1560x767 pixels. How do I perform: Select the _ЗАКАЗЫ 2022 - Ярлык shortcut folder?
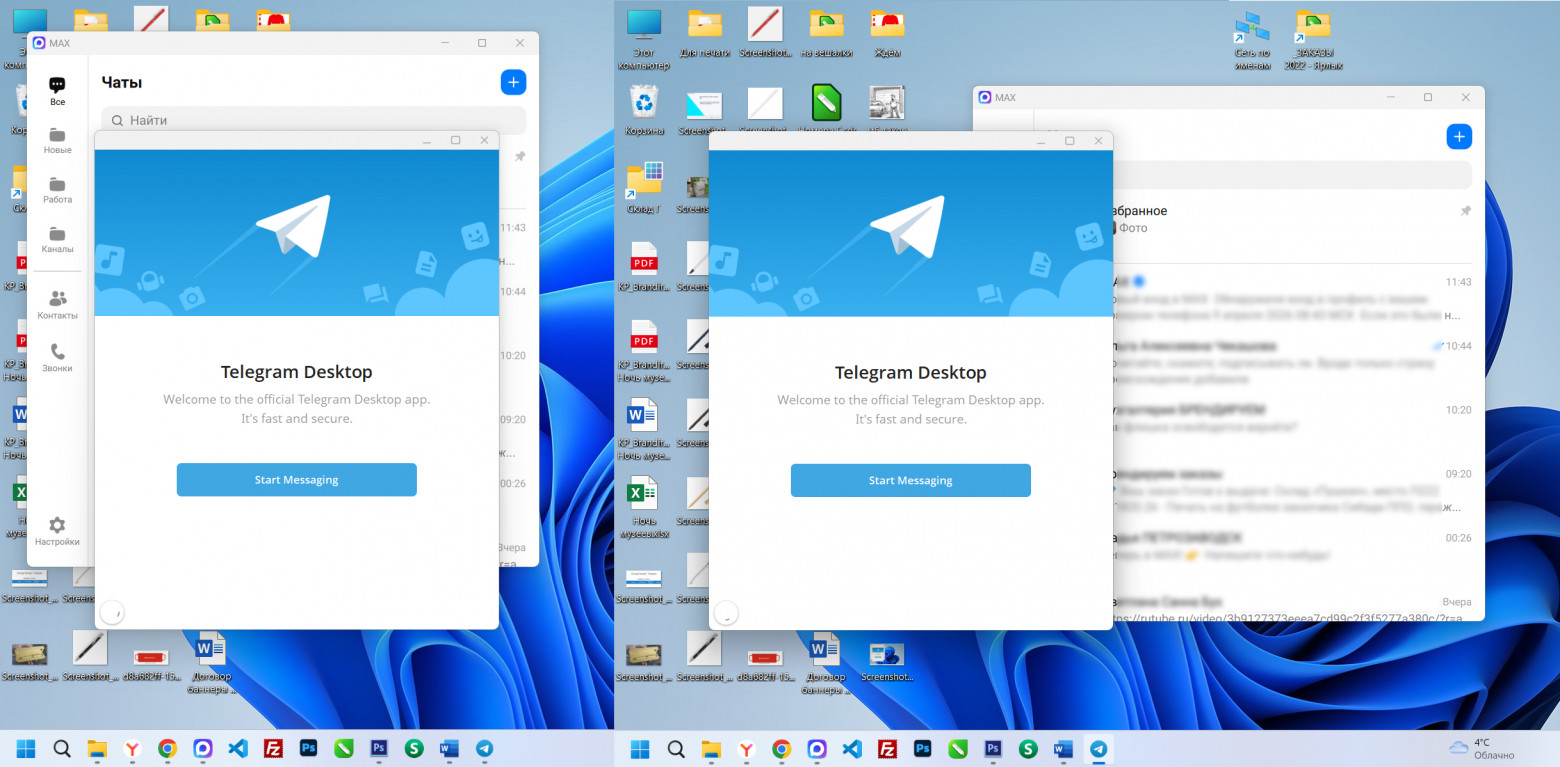coord(1313,39)
